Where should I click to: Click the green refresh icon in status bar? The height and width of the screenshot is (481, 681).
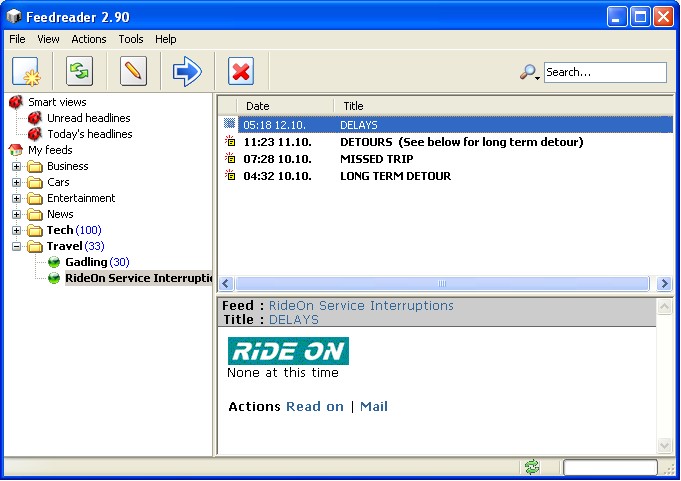532,467
